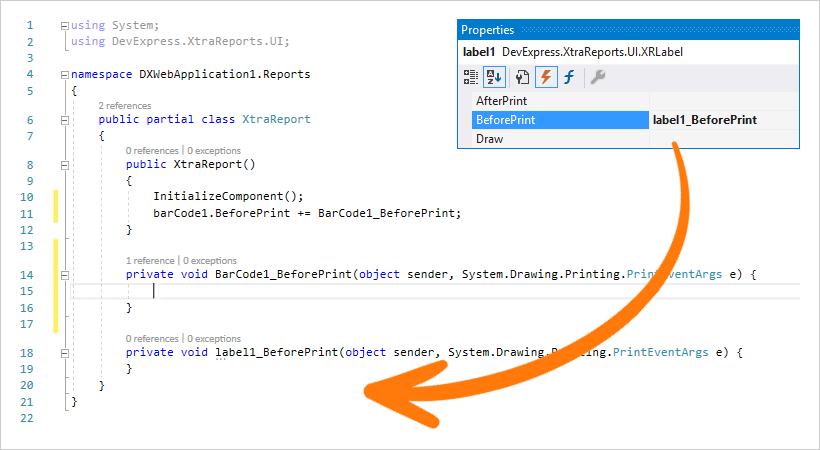Click the wrench icon in Properties toolbar
This screenshot has width=820, height=450.
pos(598,77)
